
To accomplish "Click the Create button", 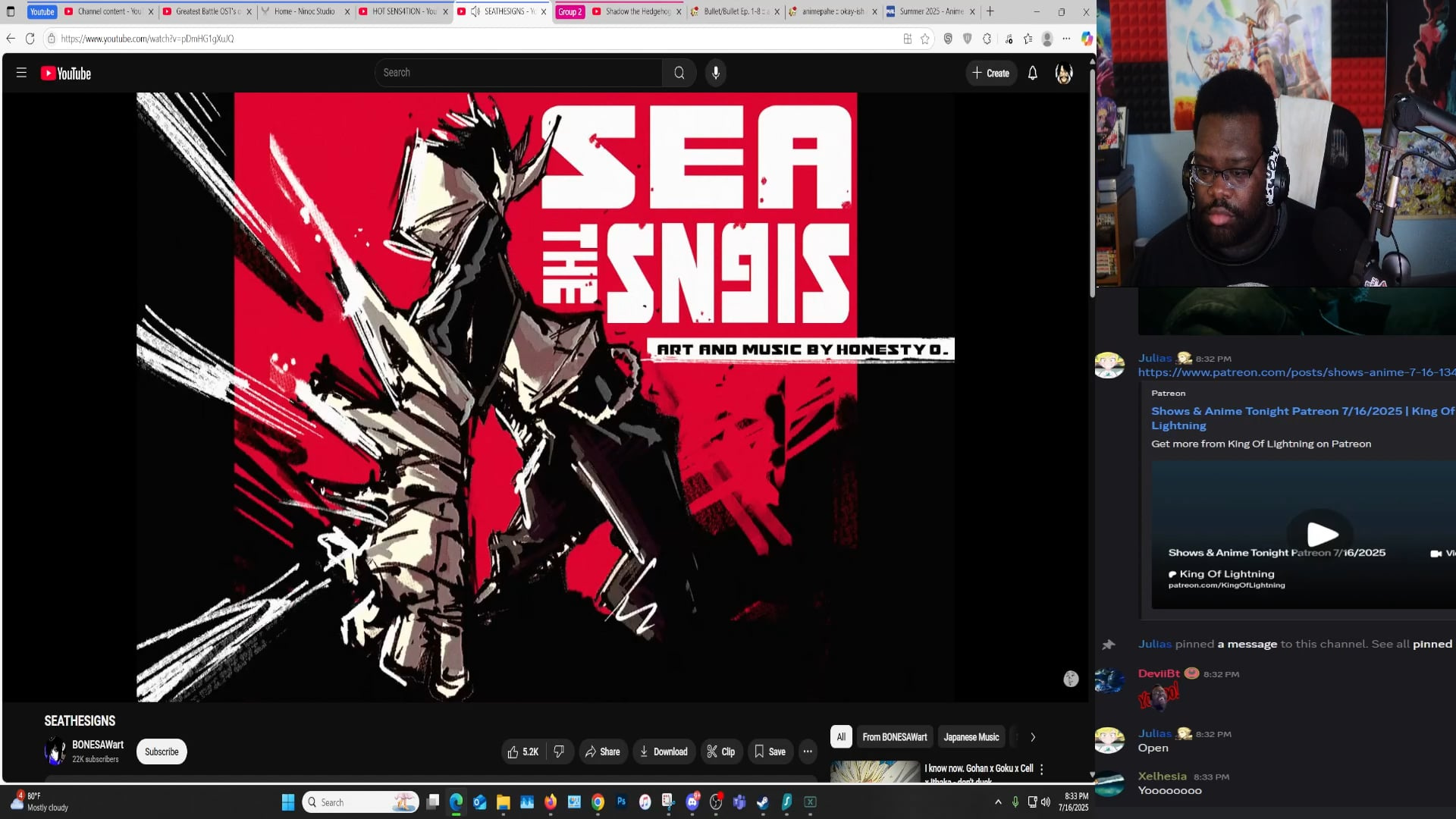I will (991, 73).
